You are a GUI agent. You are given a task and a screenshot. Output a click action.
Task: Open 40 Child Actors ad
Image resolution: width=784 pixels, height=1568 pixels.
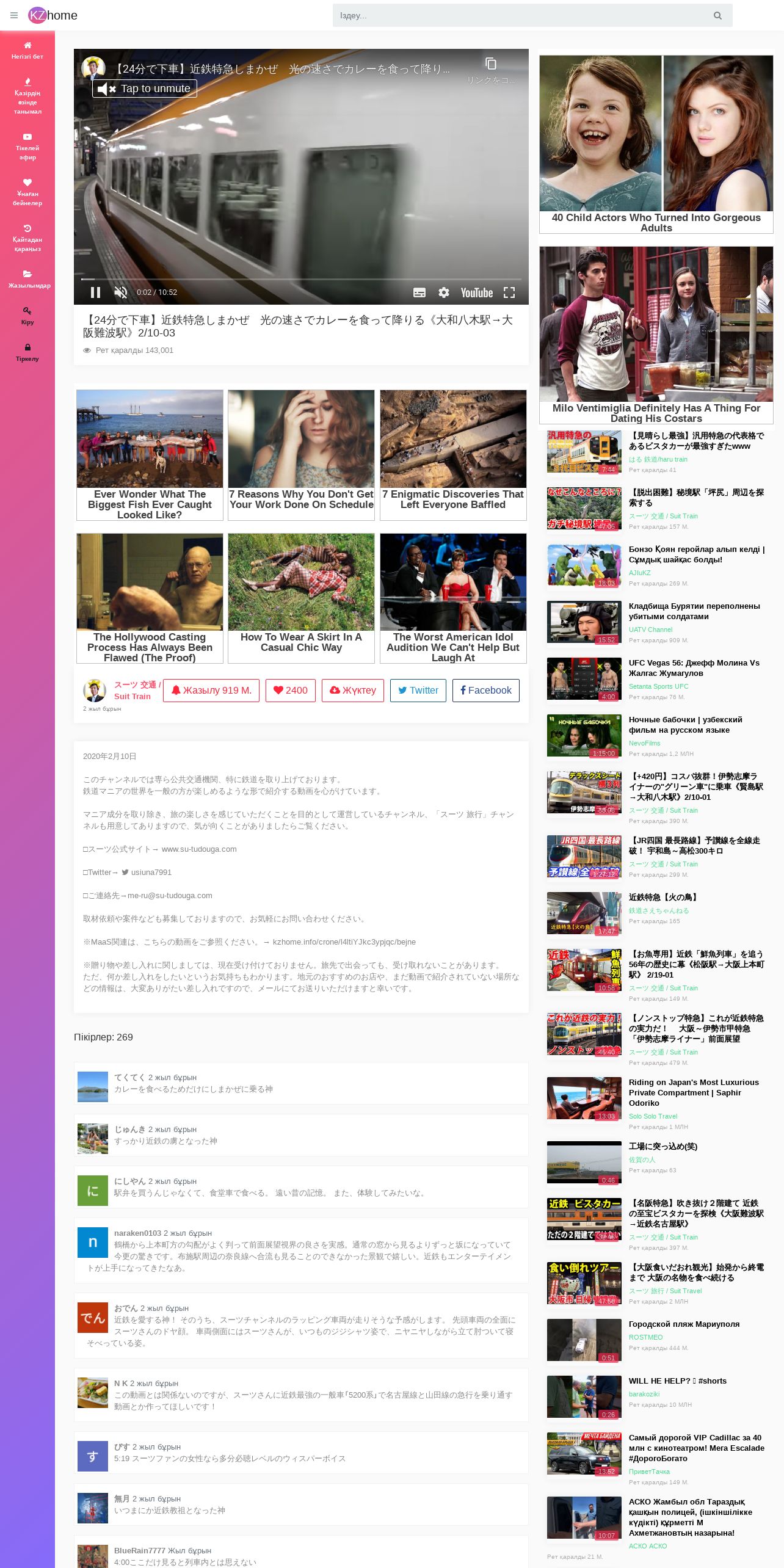click(656, 144)
